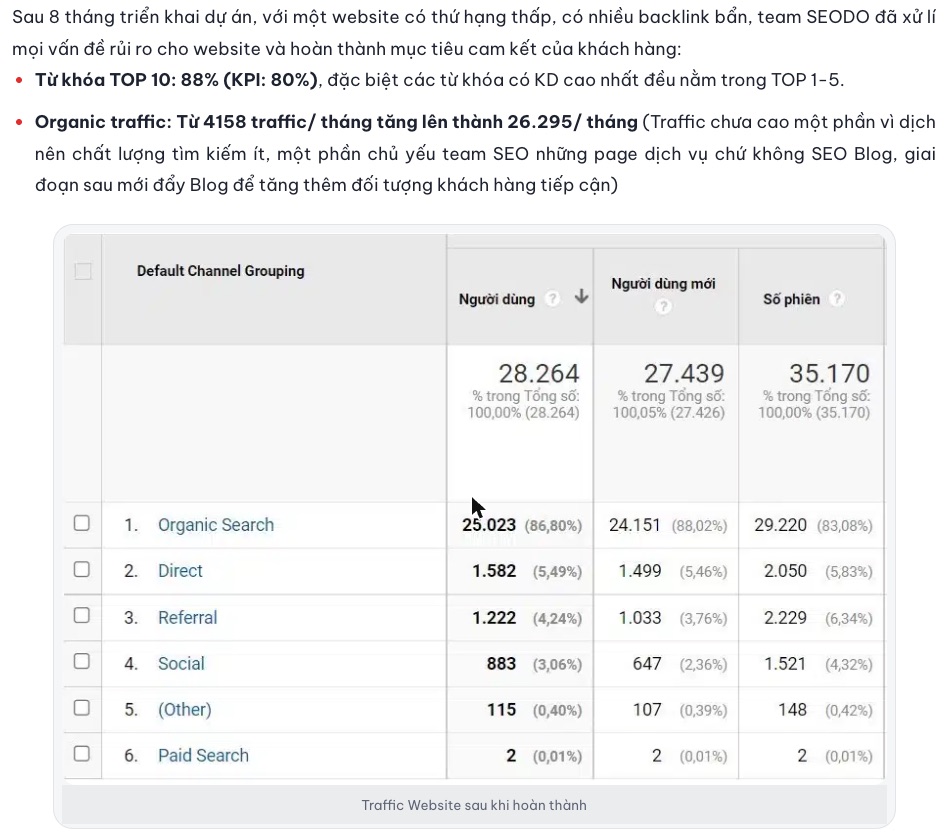The width and height of the screenshot is (949, 833).
Task: Tick the Social row checkbox
Action: coord(82,661)
